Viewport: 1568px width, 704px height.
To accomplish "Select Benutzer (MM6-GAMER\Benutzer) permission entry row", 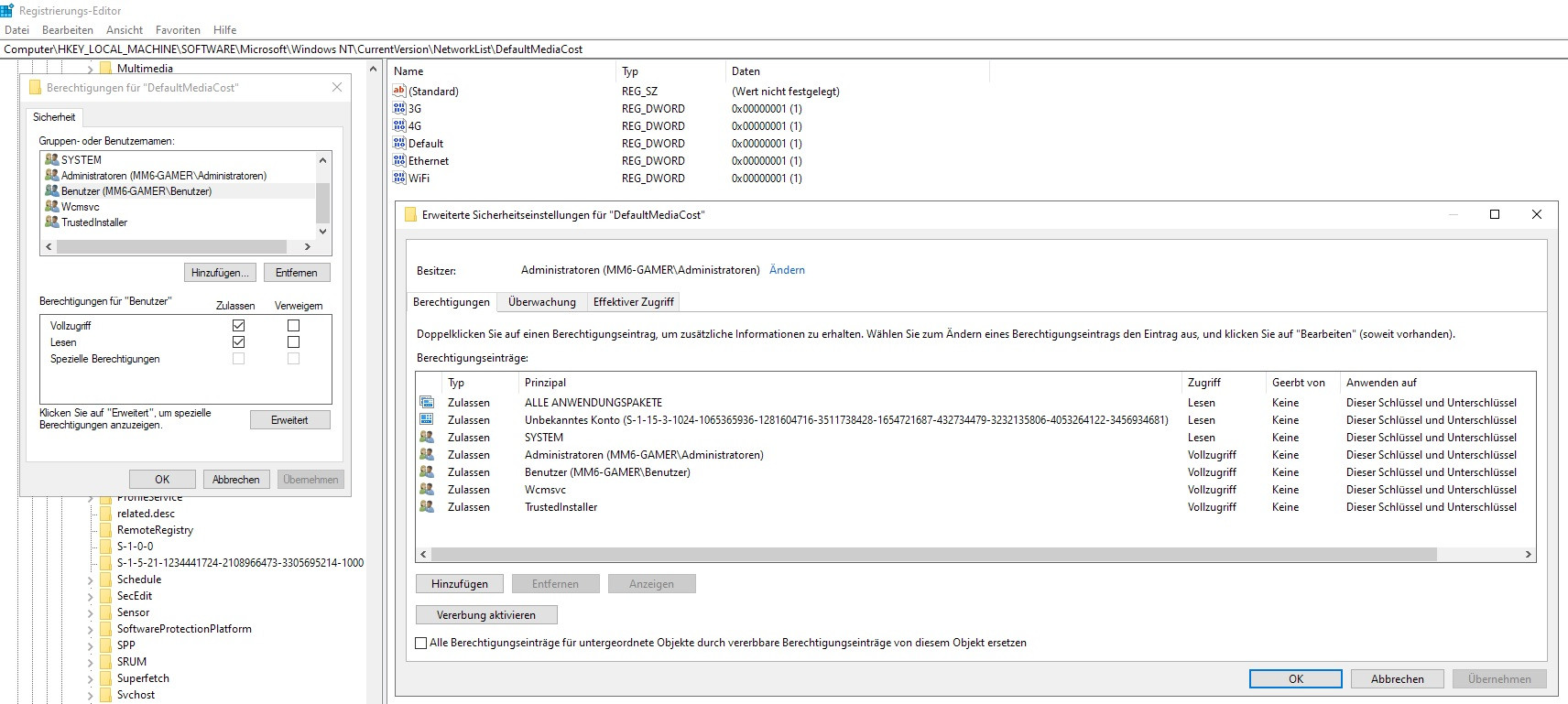I will coord(975,472).
